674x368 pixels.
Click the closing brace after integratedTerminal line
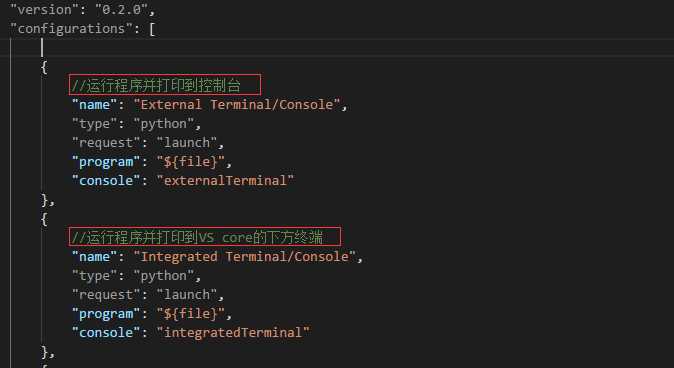(x=45, y=352)
